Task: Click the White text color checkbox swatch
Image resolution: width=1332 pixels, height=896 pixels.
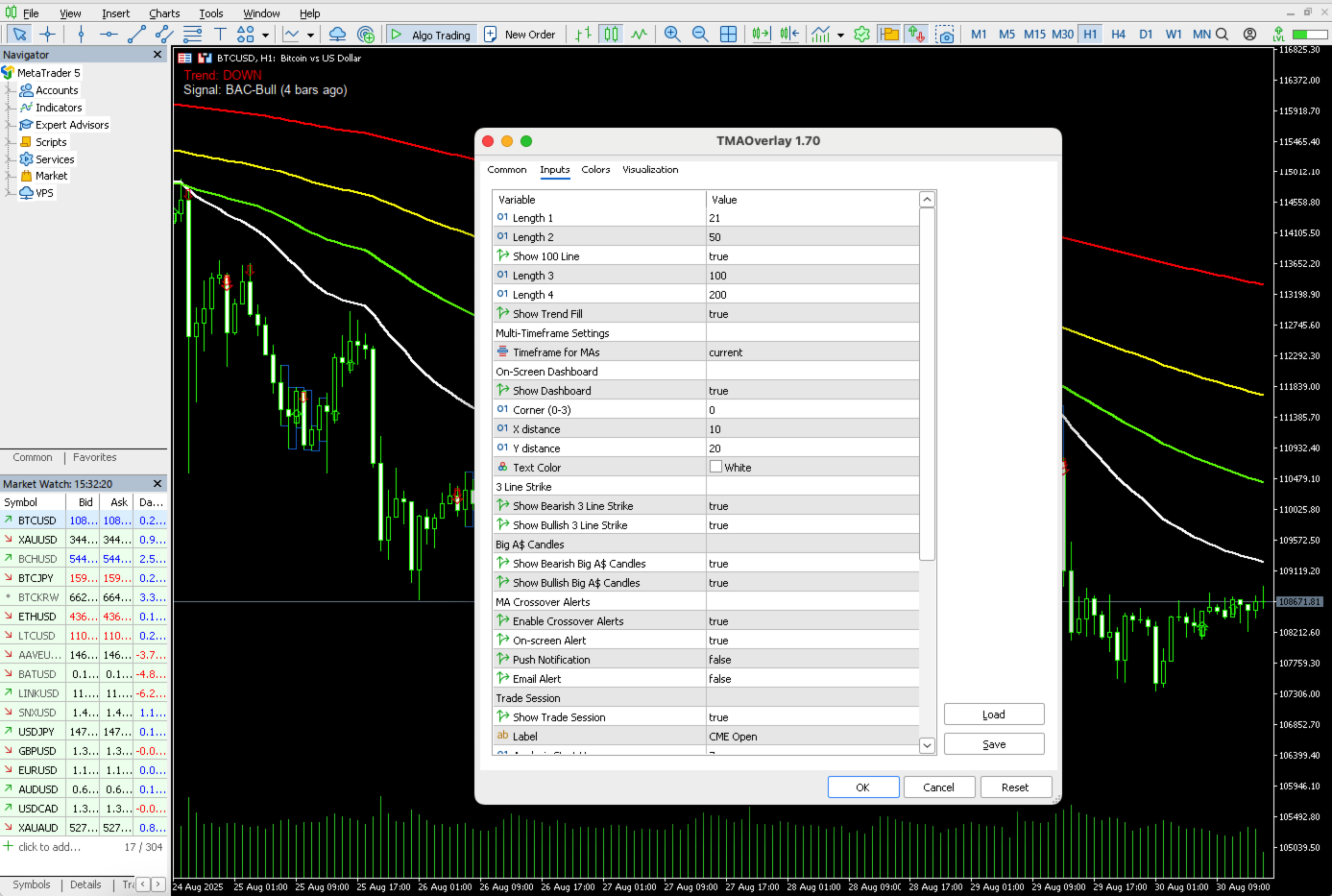Action: pyautogui.click(x=715, y=467)
